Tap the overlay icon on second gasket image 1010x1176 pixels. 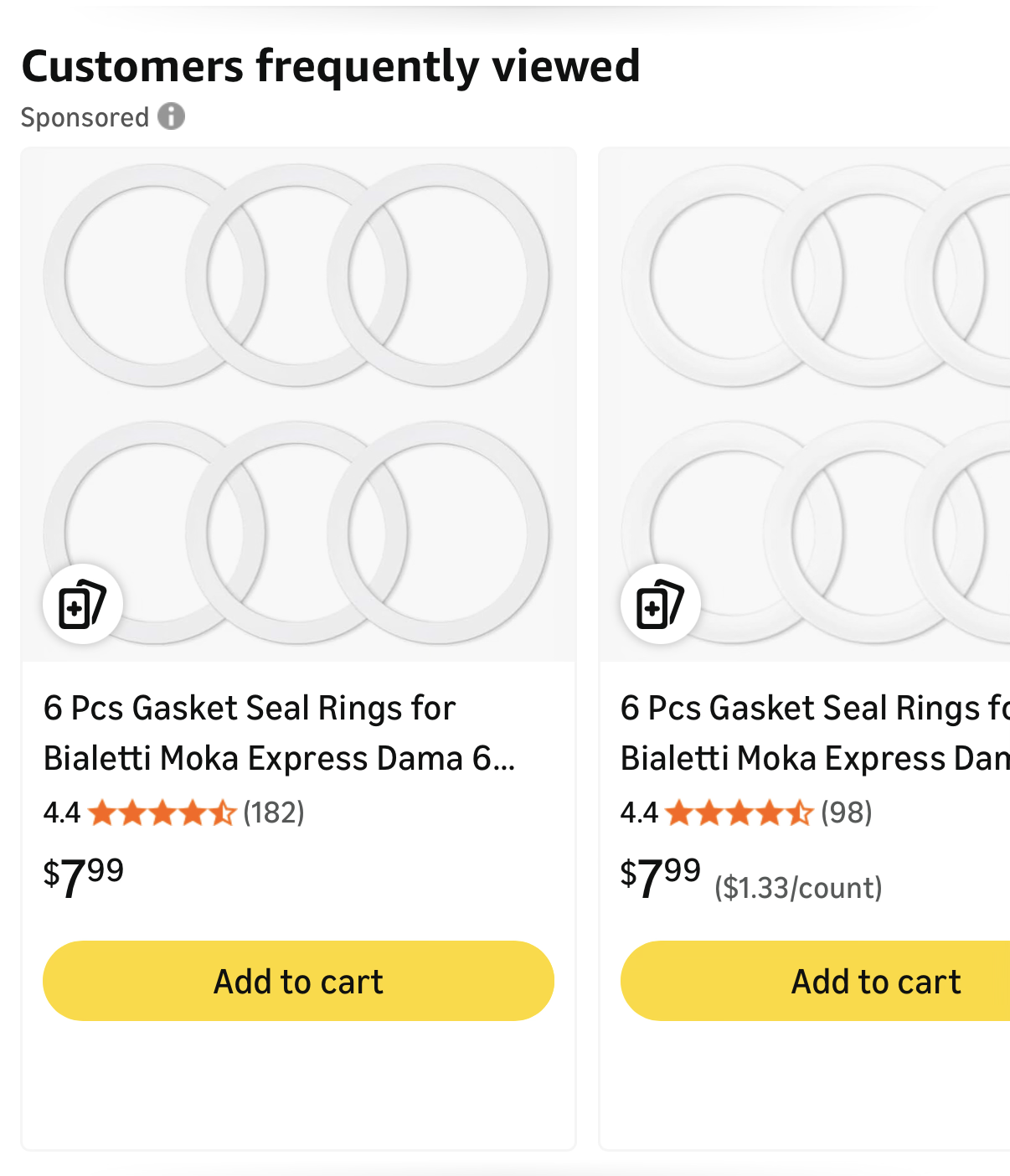point(660,604)
